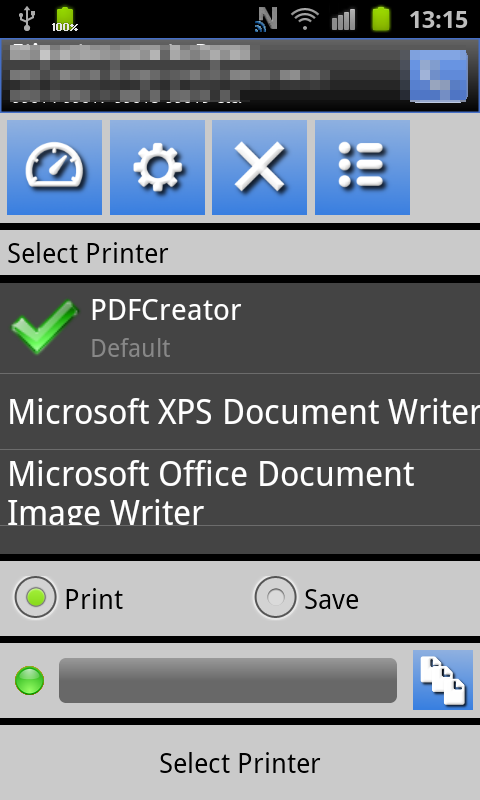
Task: Tap the X cancel icon
Action: tap(259, 167)
